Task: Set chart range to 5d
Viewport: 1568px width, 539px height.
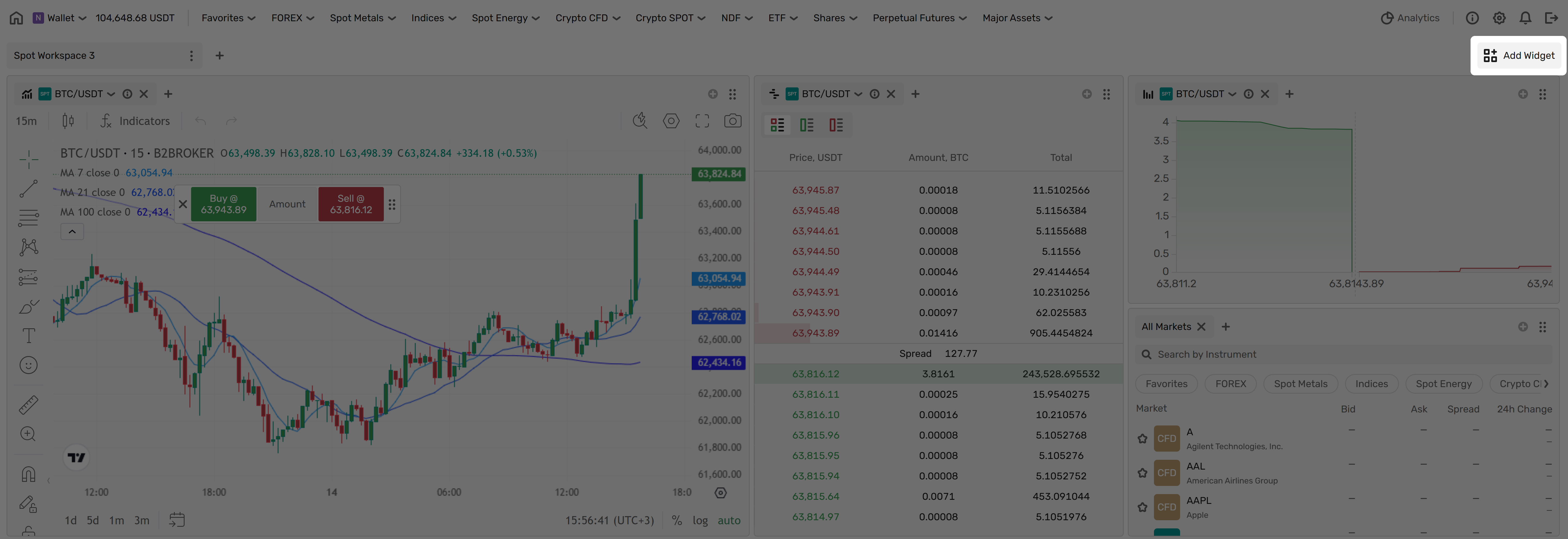Action: point(93,521)
